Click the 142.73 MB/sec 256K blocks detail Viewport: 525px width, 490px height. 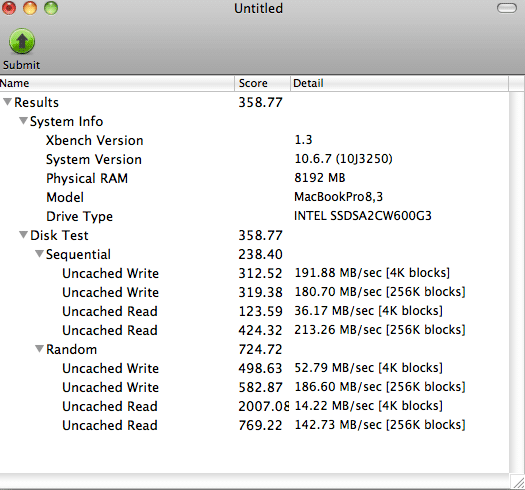[380, 425]
